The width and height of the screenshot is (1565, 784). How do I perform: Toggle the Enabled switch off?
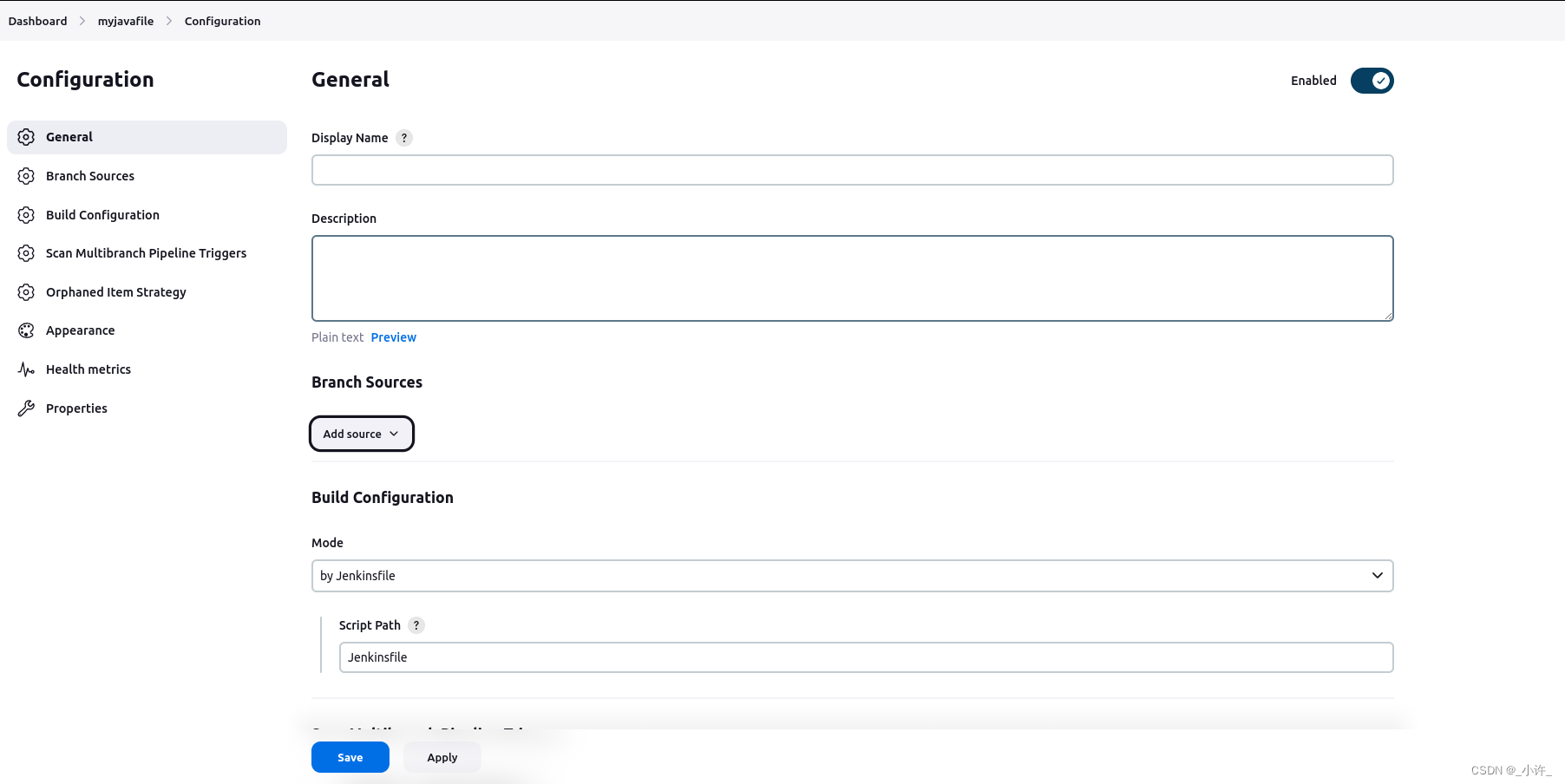(x=1372, y=81)
